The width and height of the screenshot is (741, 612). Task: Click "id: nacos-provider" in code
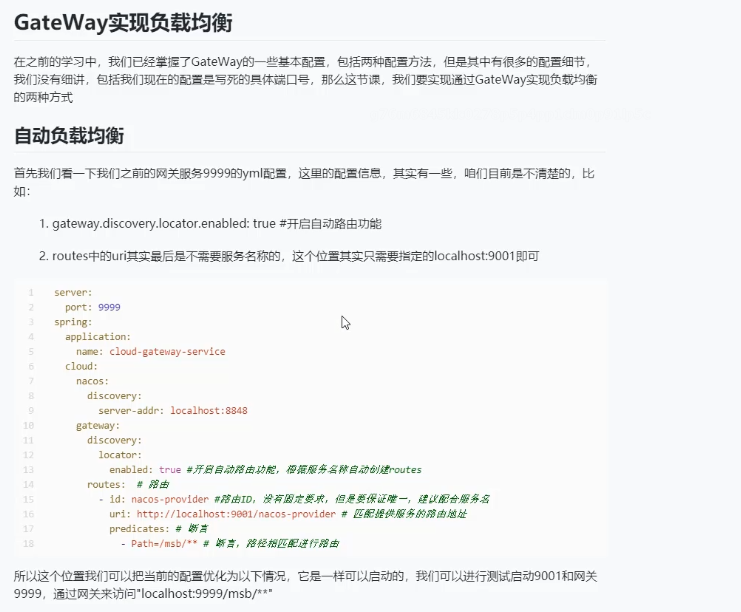(159, 499)
